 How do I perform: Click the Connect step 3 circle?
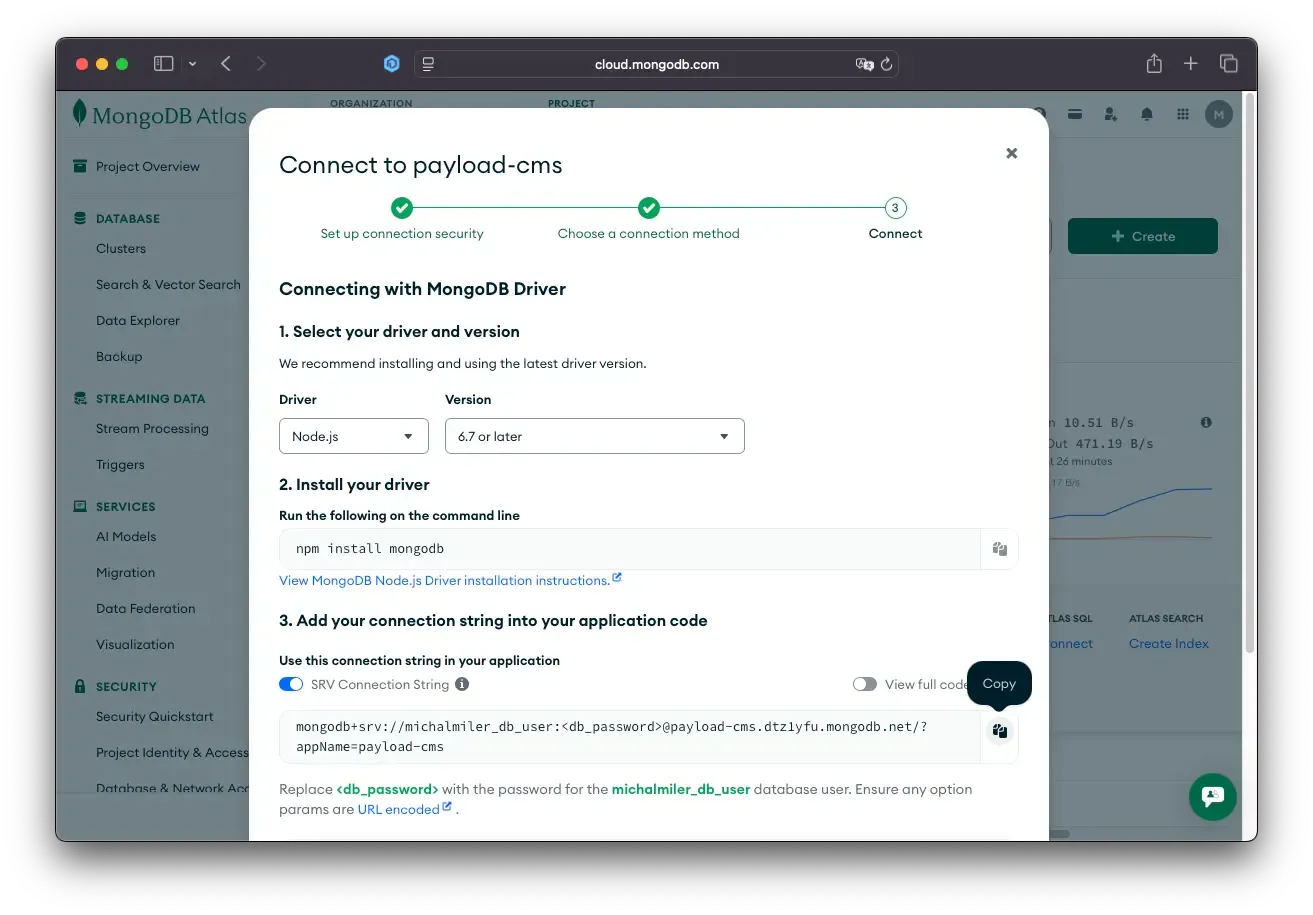(895, 208)
